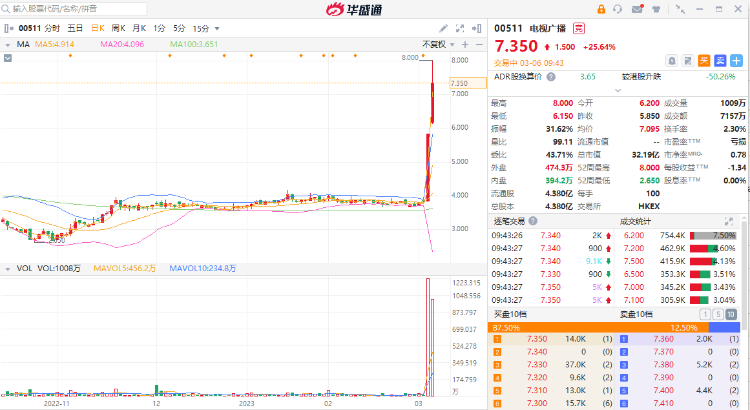Select 1-level order depth toggle

click(705, 314)
